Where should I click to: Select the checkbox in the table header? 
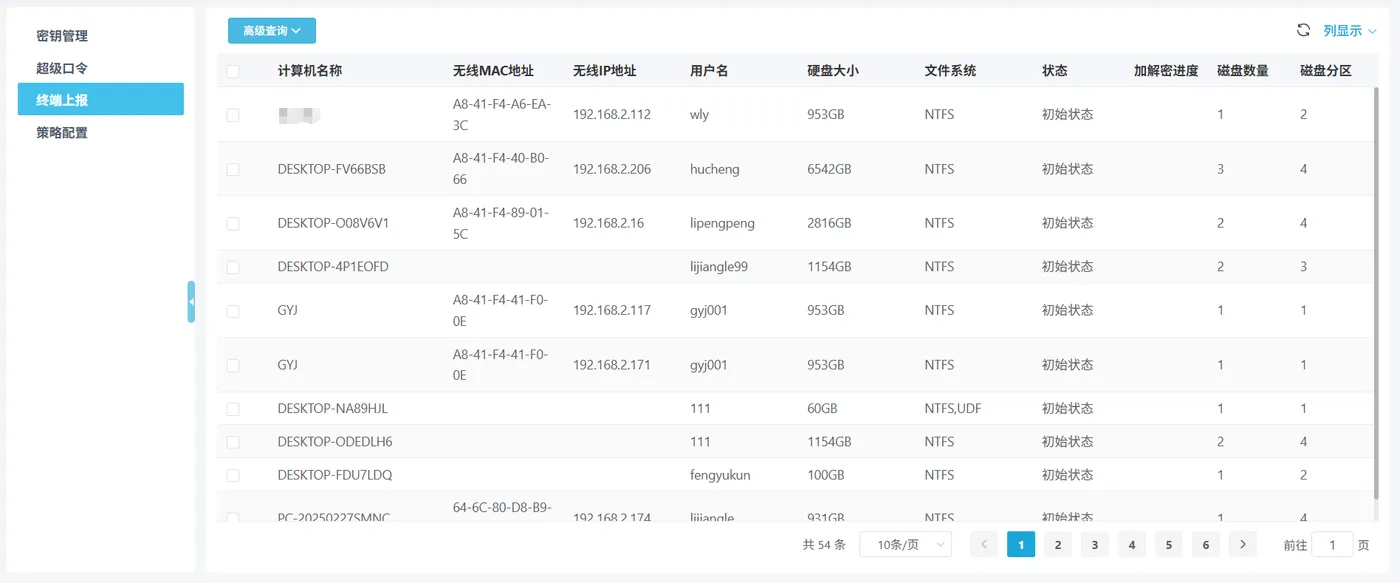click(232, 70)
